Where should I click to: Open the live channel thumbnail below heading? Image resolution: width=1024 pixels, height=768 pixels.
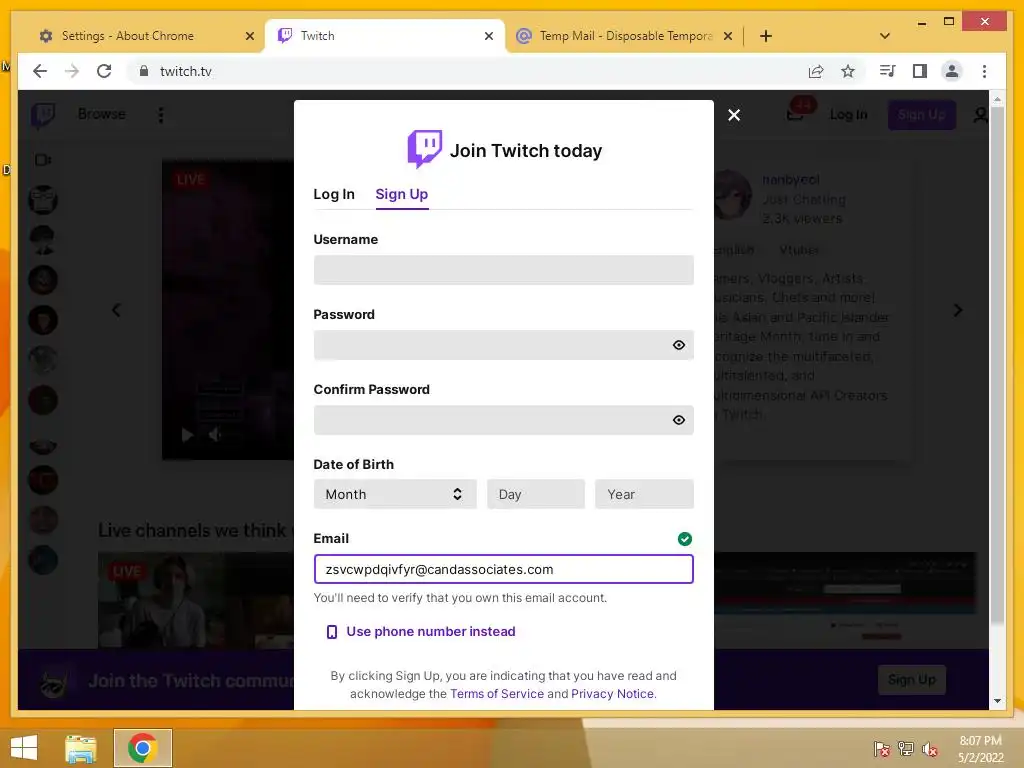[x=196, y=600]
